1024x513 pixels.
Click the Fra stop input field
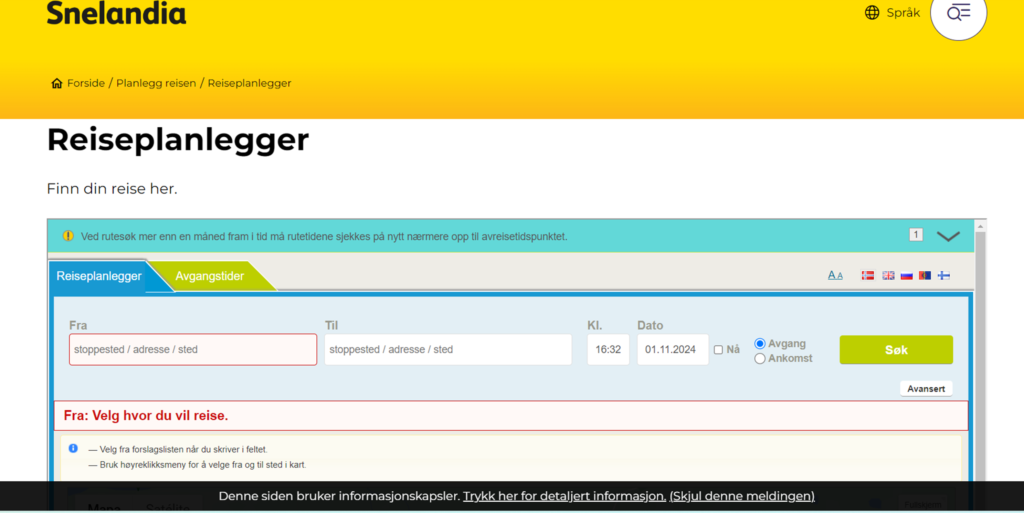coord(193,350)
